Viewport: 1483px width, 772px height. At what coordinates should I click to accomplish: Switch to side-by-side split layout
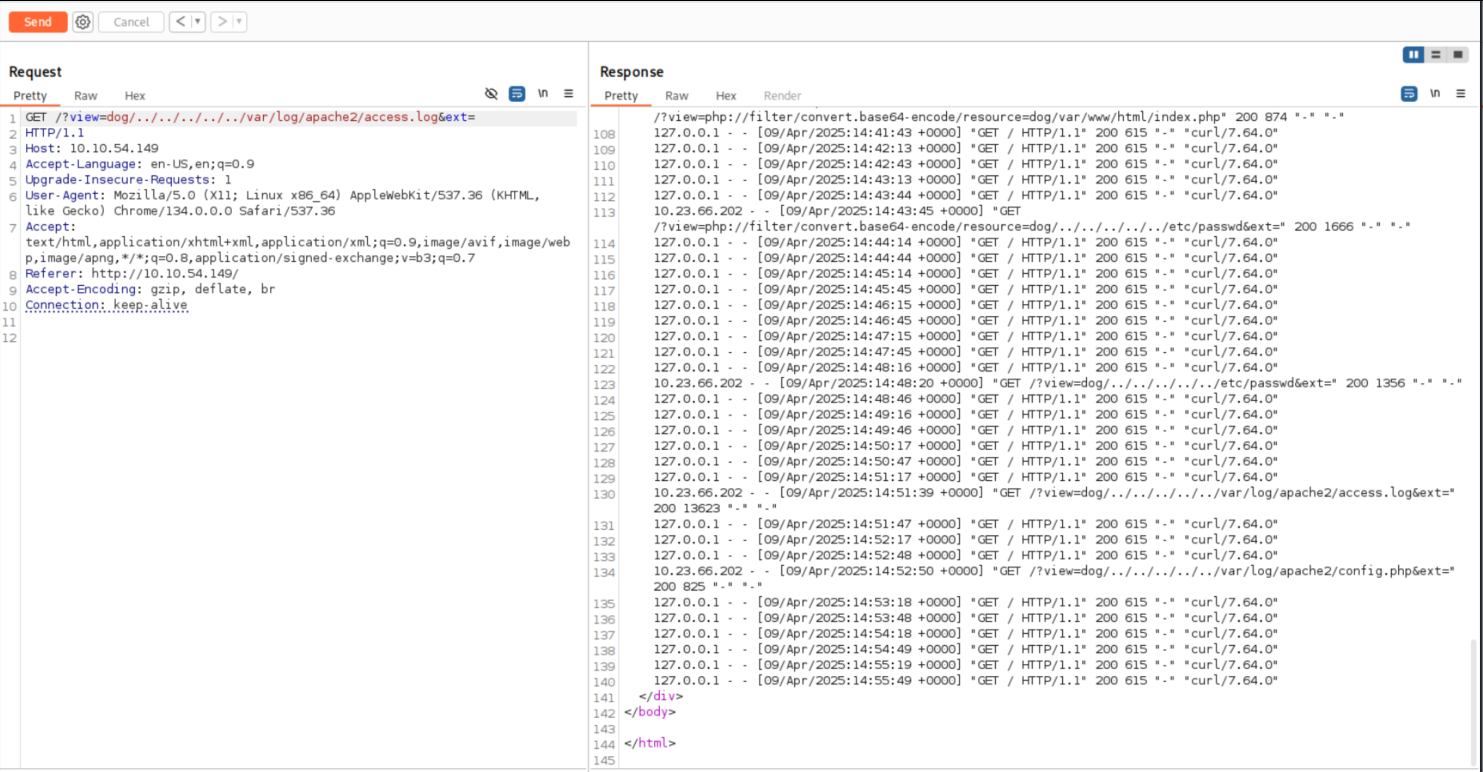[1414, 55]
